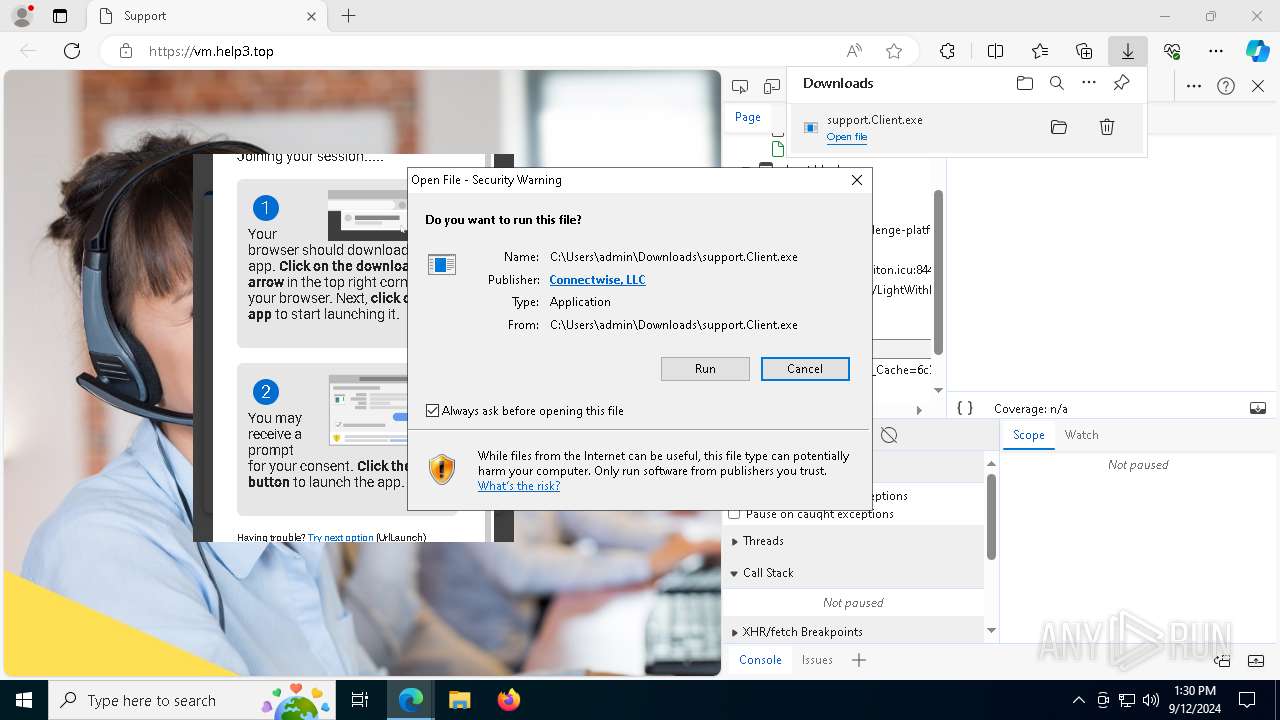
Task: Click the What's the risk? link
Action: tap(518, 486)
